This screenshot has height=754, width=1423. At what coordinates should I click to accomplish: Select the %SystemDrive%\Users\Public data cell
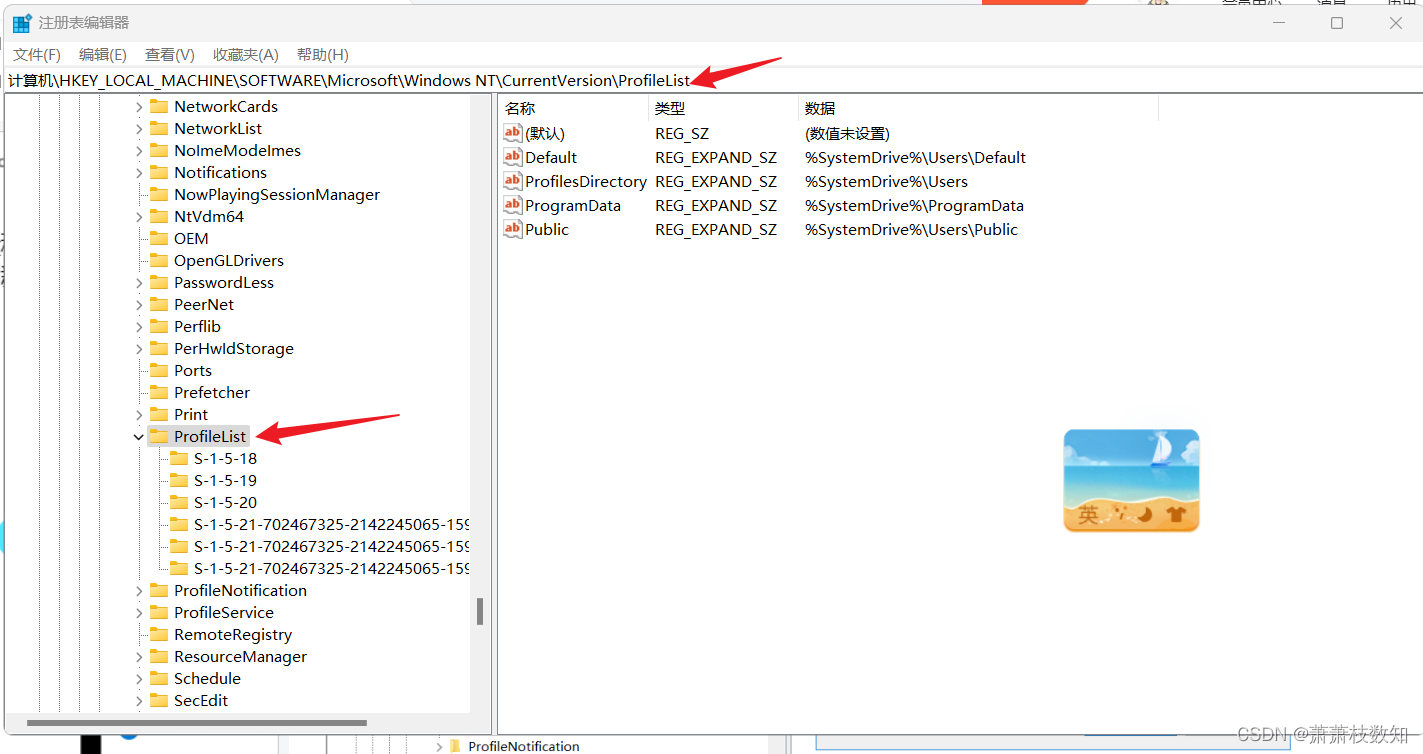[x=911, y=230]
